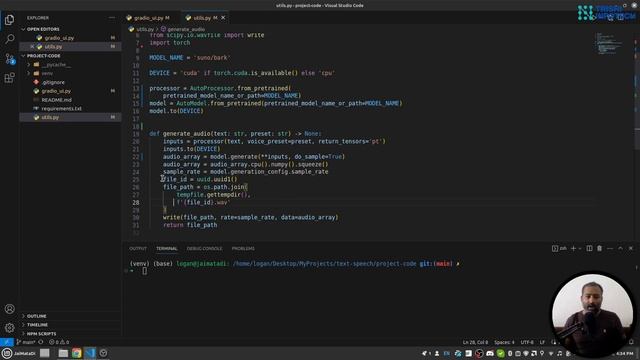Expand the __pycache__ folder

56,64
